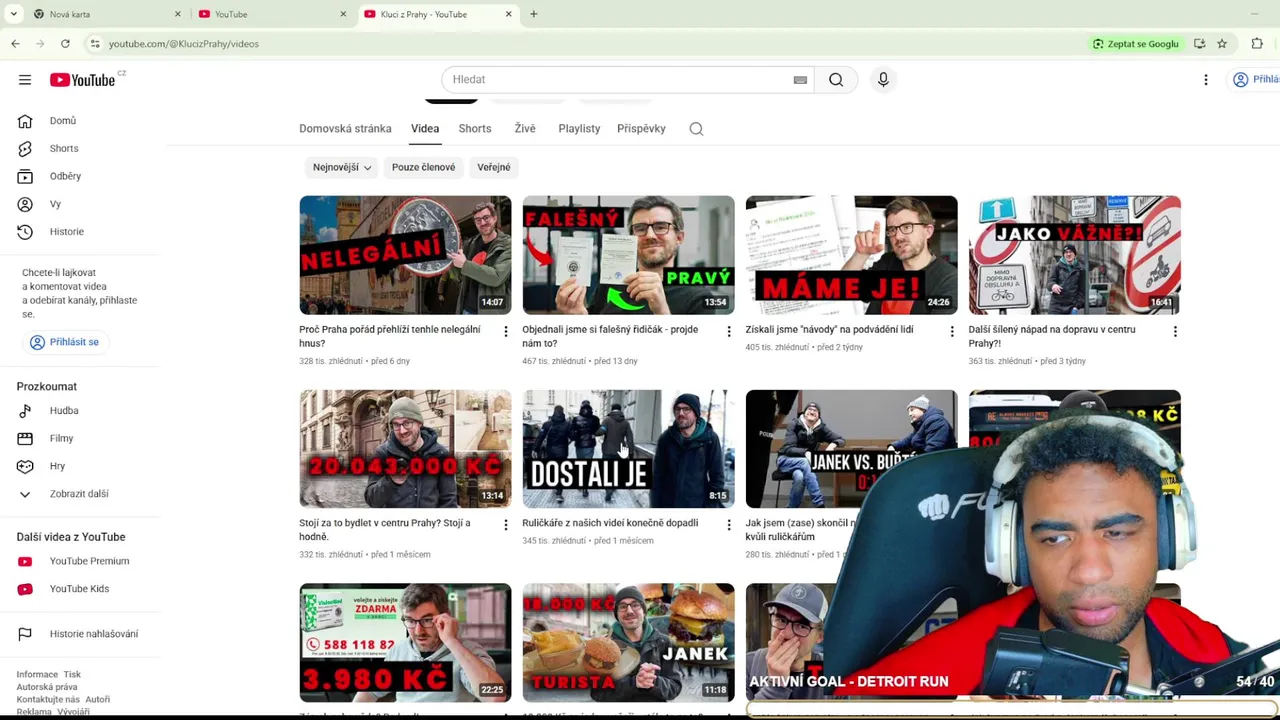Expand Zobrazit další in sidebar
Screen dimensions: 1280x720
point(79,494)
